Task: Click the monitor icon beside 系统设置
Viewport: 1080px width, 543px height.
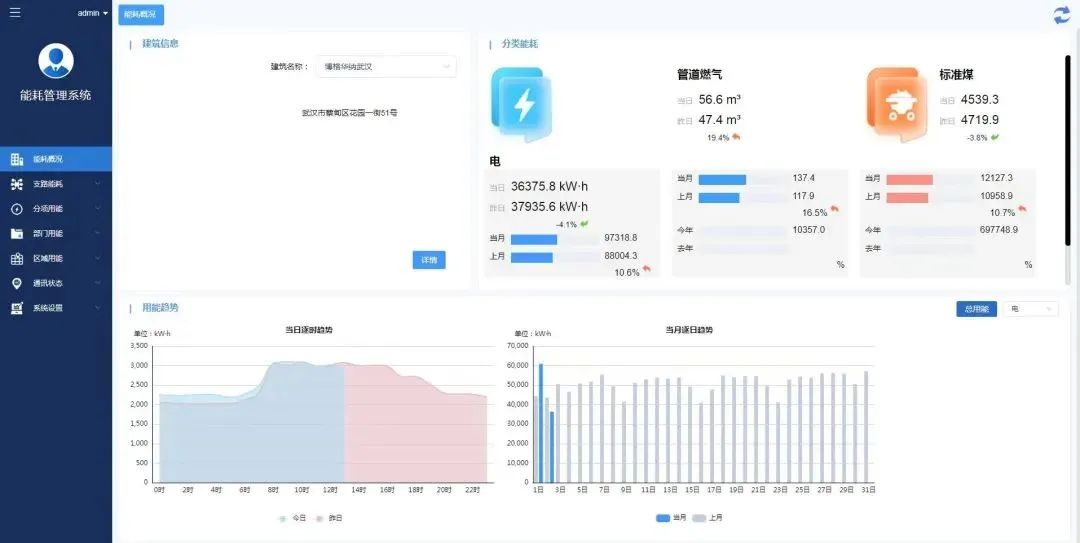Action: click(x=17, y=308)
